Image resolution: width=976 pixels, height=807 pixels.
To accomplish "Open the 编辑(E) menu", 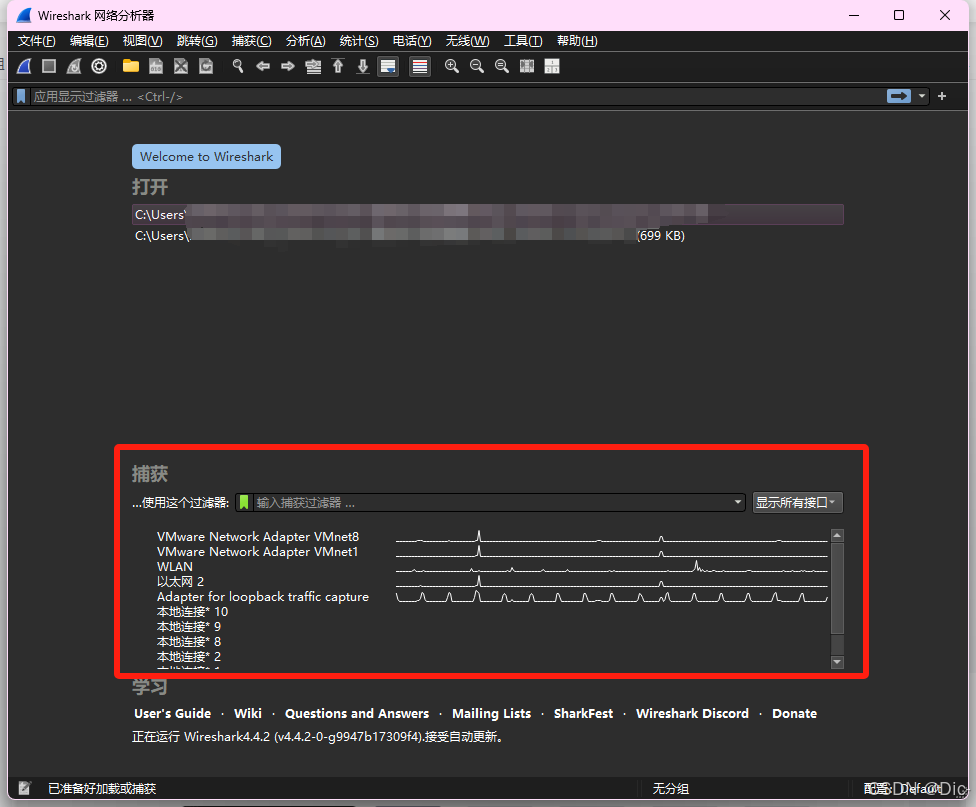I will coord(89,41).
